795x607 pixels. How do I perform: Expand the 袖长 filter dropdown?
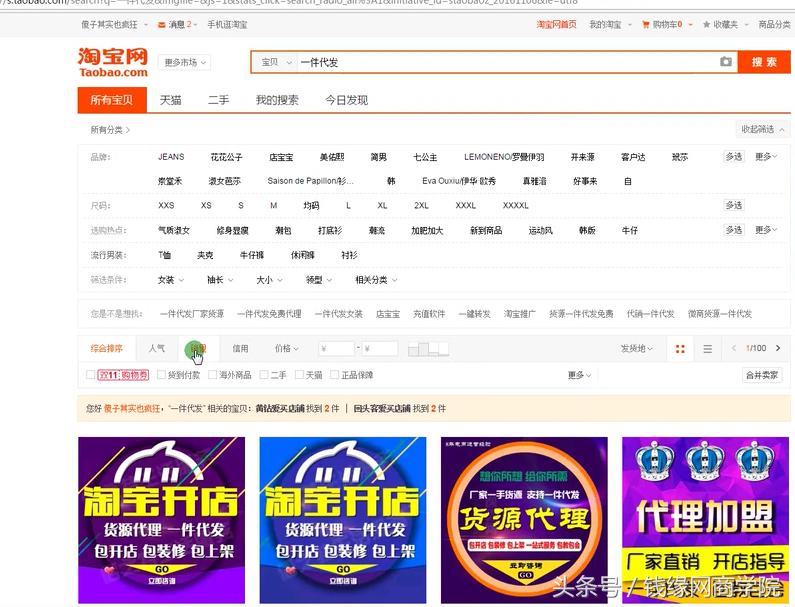coord(220,279)
